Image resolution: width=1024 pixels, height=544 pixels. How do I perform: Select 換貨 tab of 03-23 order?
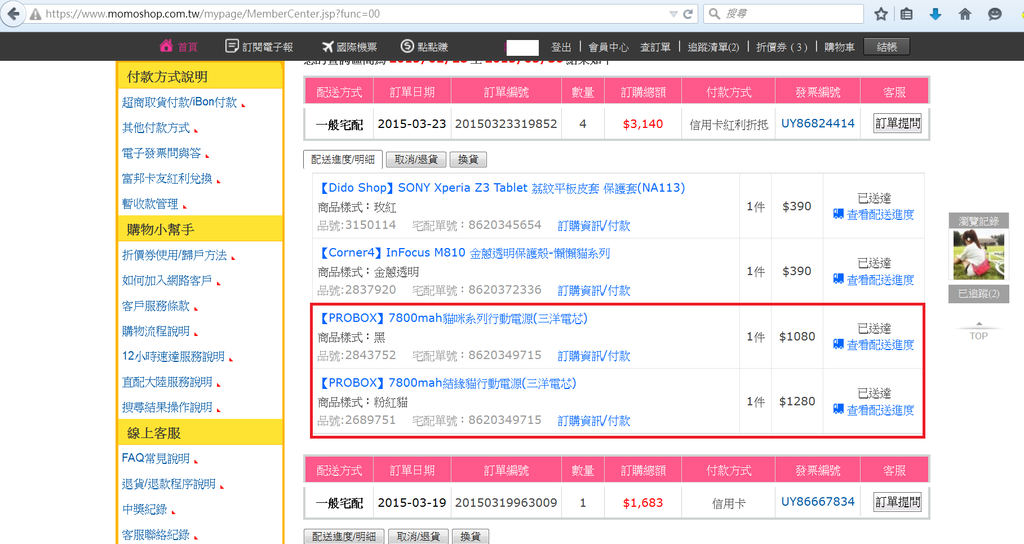pyautogui.click(x=468, y=159)
